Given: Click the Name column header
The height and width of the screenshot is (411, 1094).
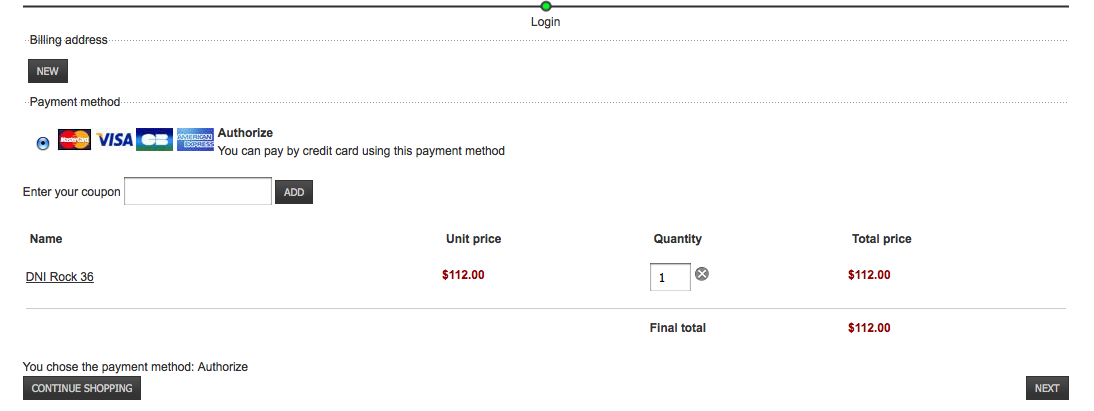Looking at the screenshot, I should point(46,239).
